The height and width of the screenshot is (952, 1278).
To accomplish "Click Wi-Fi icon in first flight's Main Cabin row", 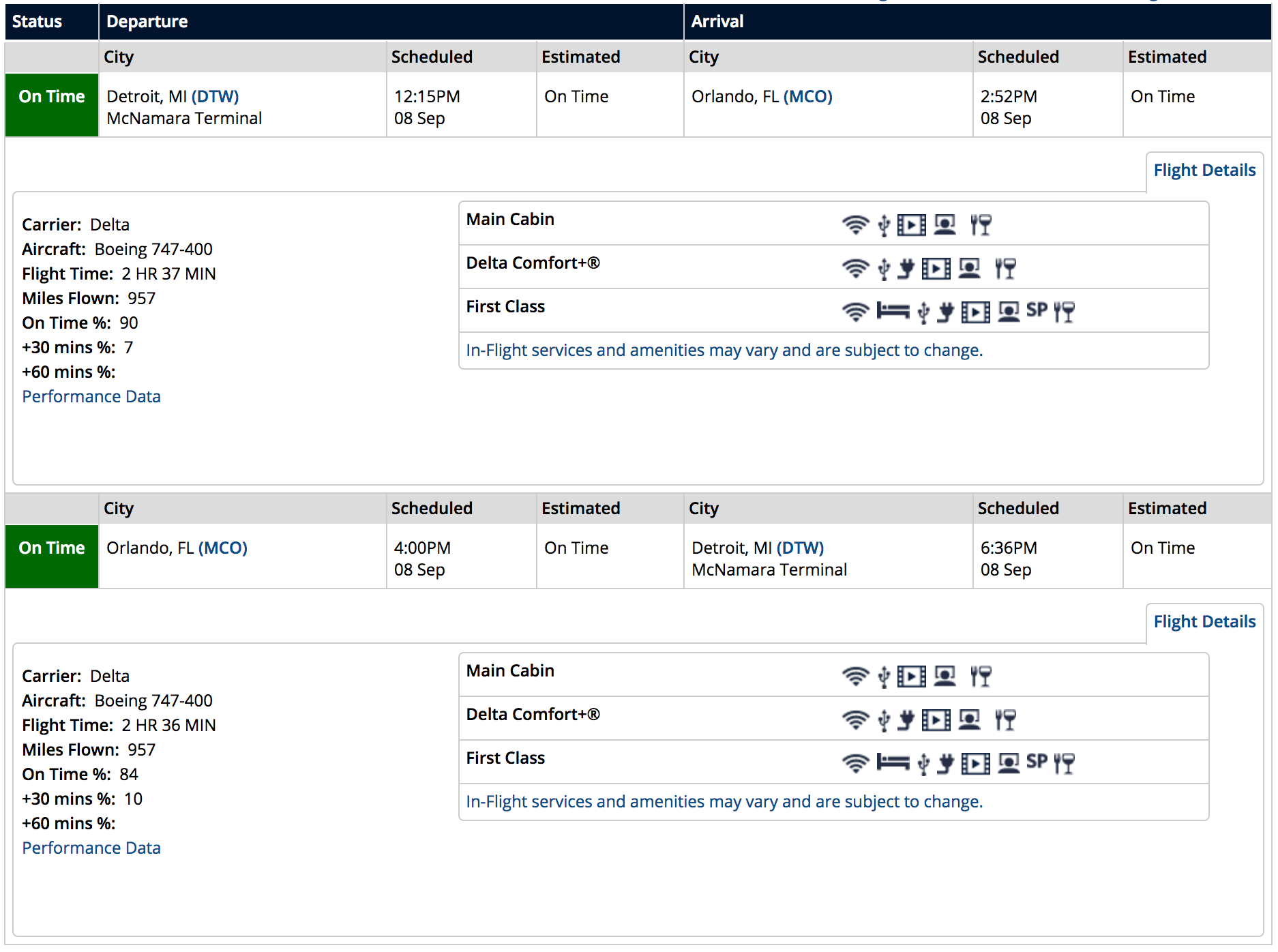I will [855, 224].
